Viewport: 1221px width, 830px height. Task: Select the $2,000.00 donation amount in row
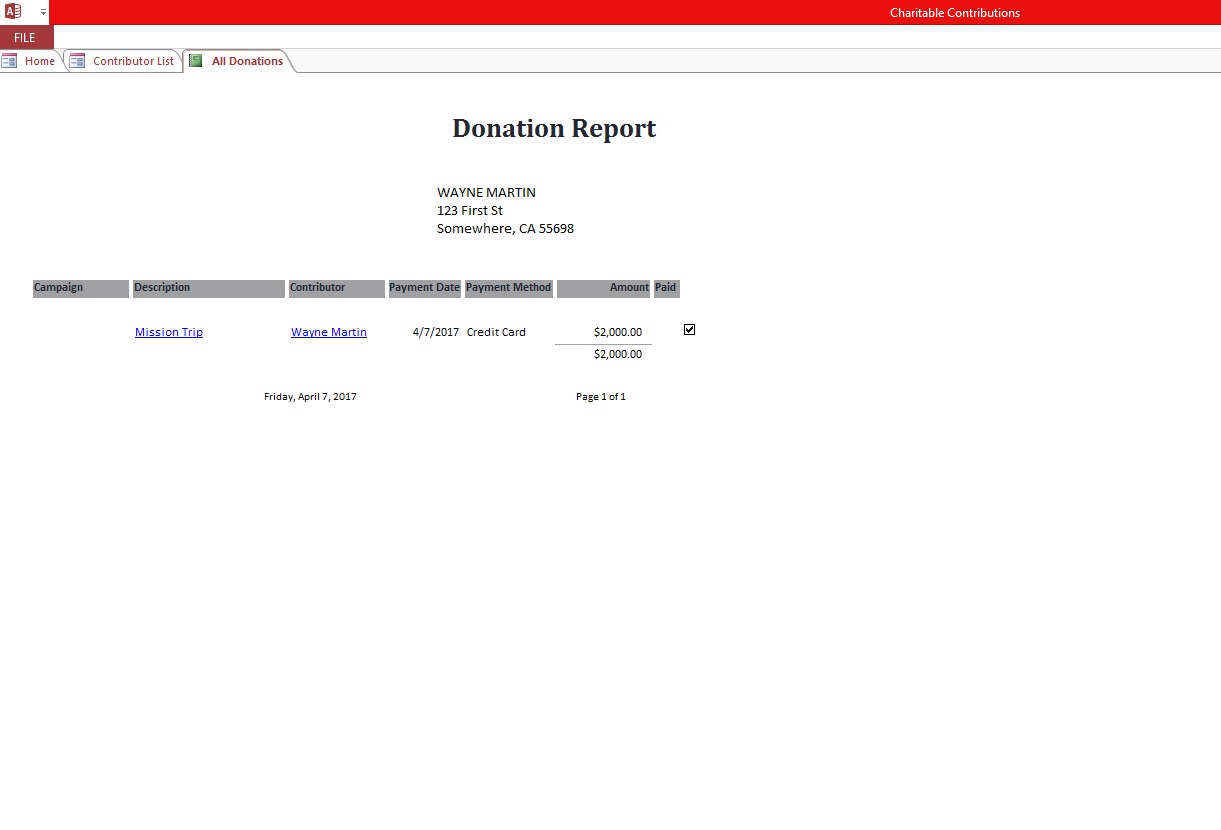pos(618,332)
